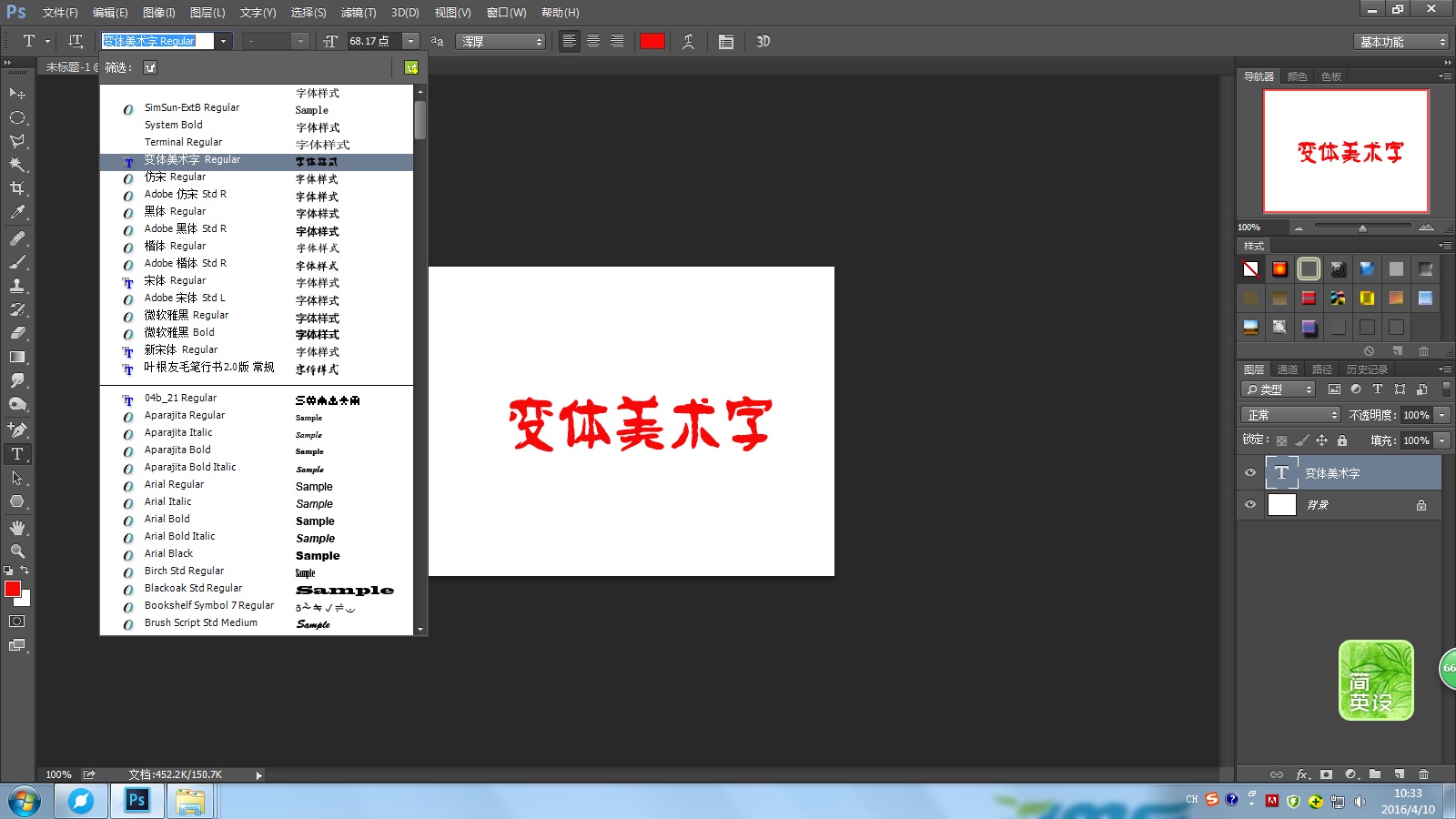This screenshot has width=1456, height=819.
Task: Select the Lasso tool
Action: click(16, 141)
